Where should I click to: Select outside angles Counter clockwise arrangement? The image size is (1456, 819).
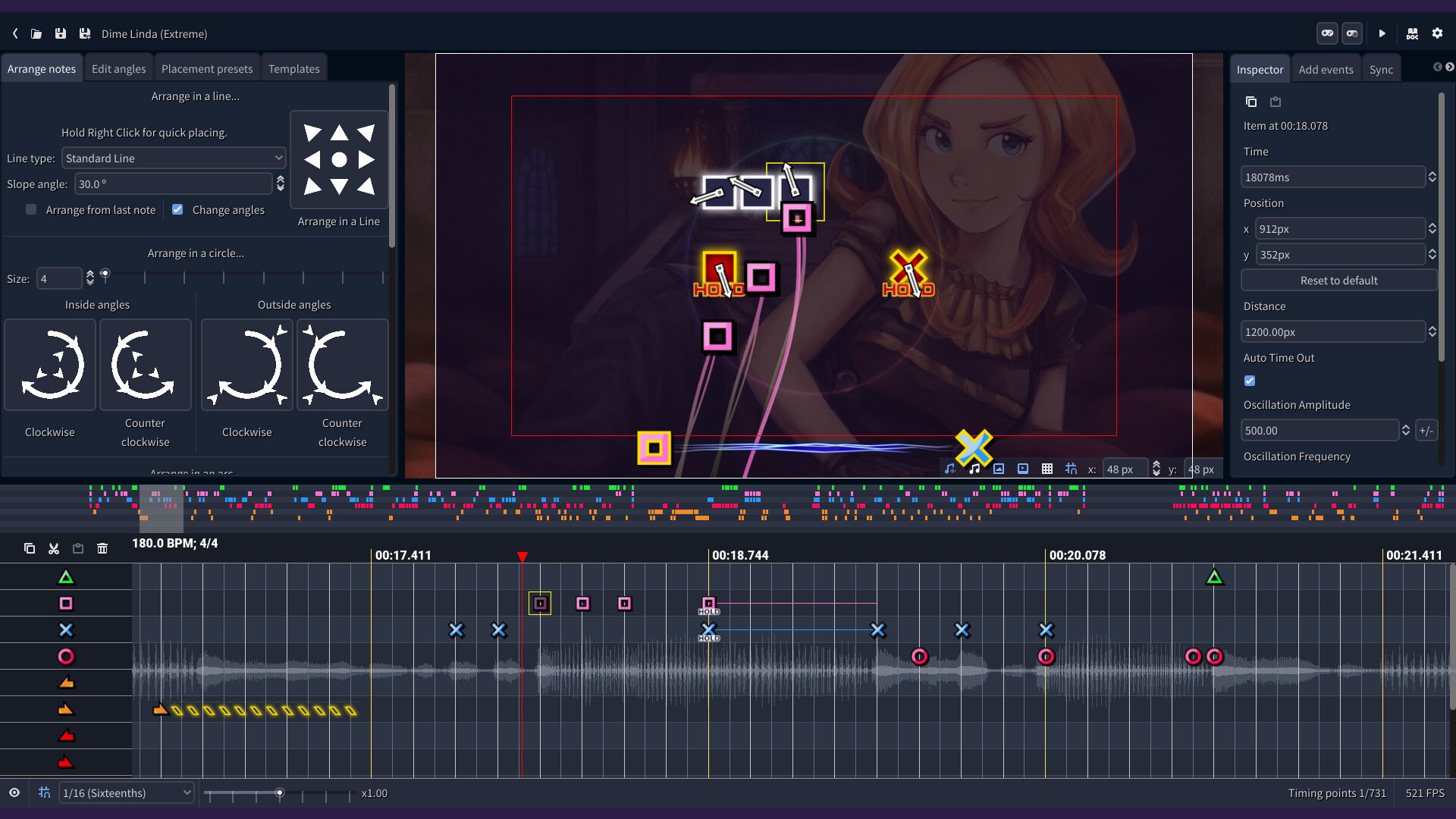[343, 366]
